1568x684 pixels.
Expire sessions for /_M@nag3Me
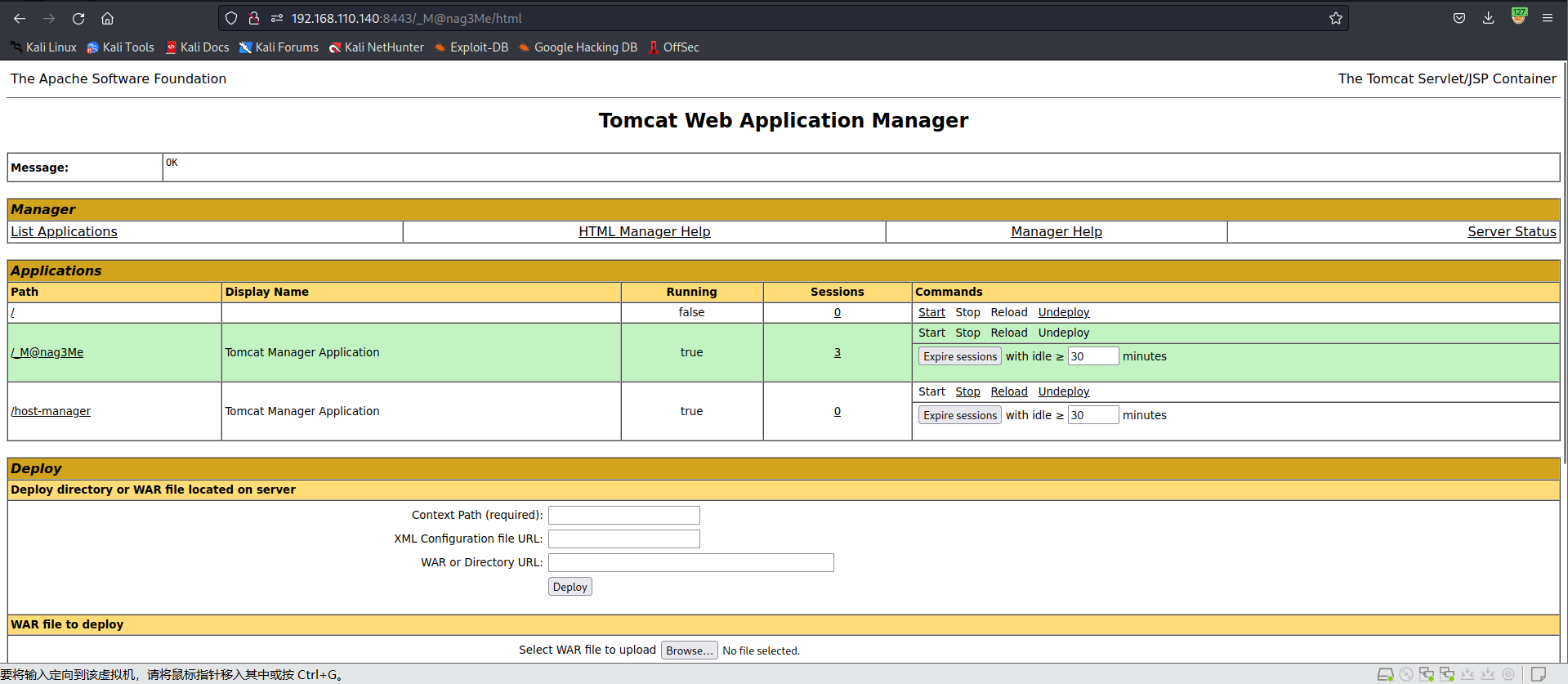tap(960, 356)
